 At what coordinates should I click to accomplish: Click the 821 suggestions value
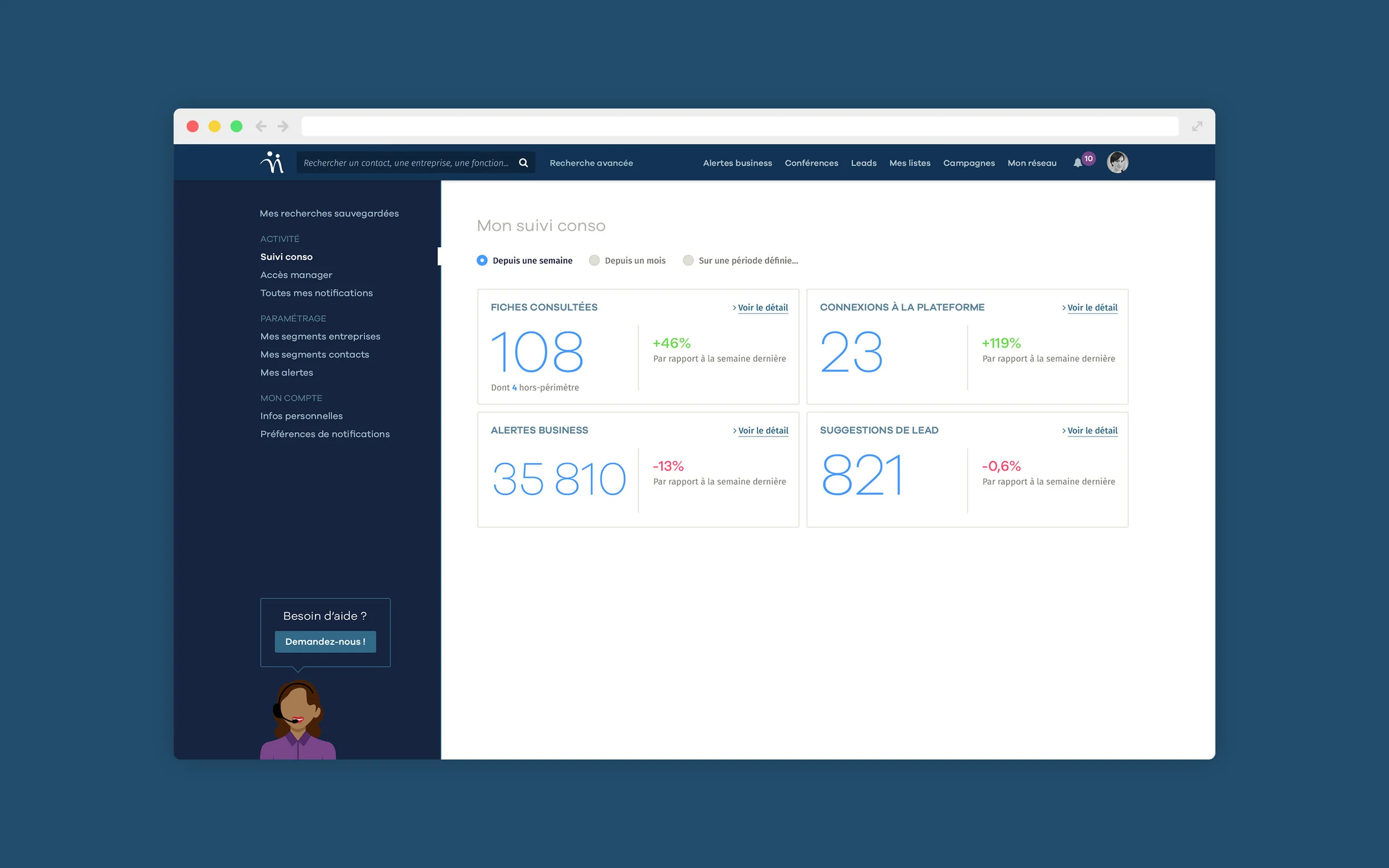[861, 474]
